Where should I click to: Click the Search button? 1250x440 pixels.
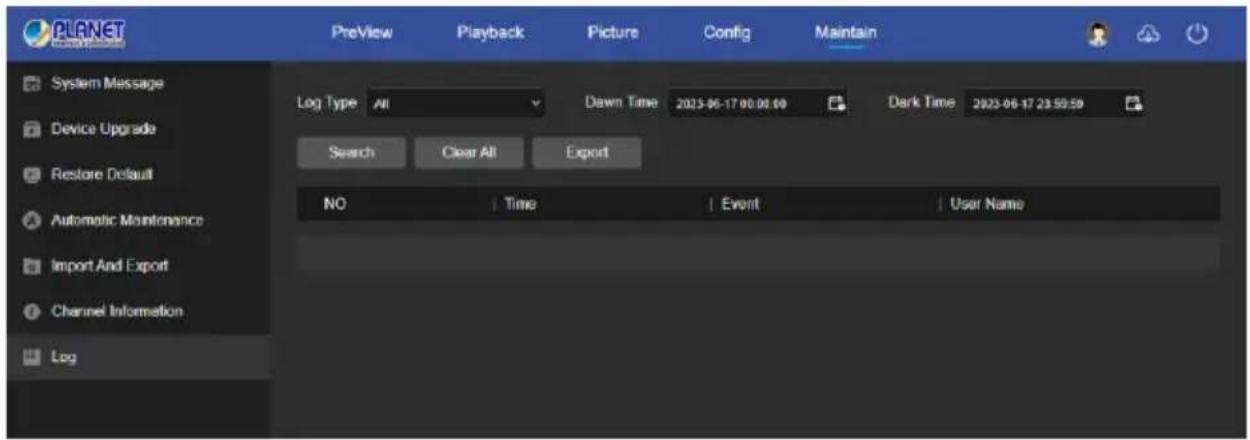click(351, 153)
